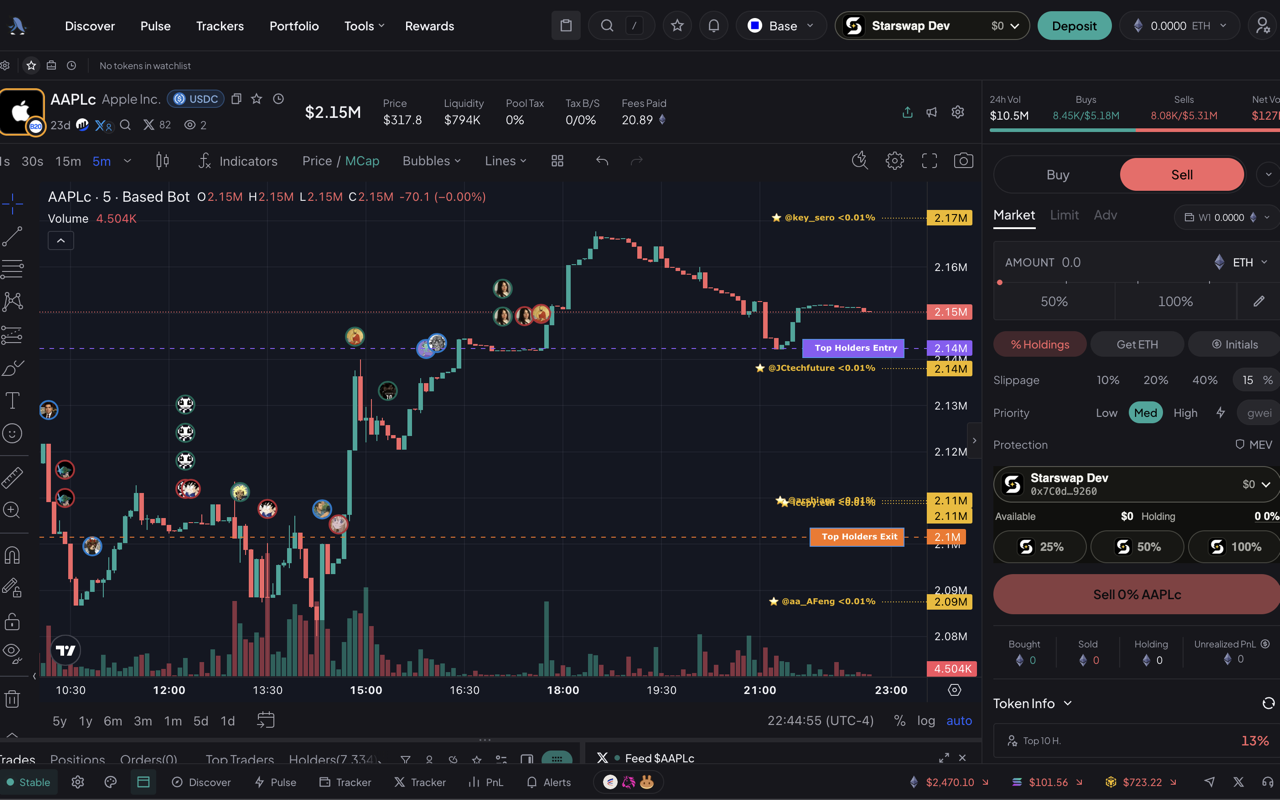Expand the timeframe interval chevron
Screen dimensions: 1280x800
[127, 161]
